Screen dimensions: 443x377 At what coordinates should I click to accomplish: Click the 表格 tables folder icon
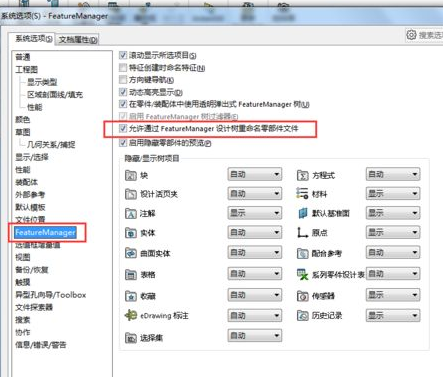pos(131,275)
